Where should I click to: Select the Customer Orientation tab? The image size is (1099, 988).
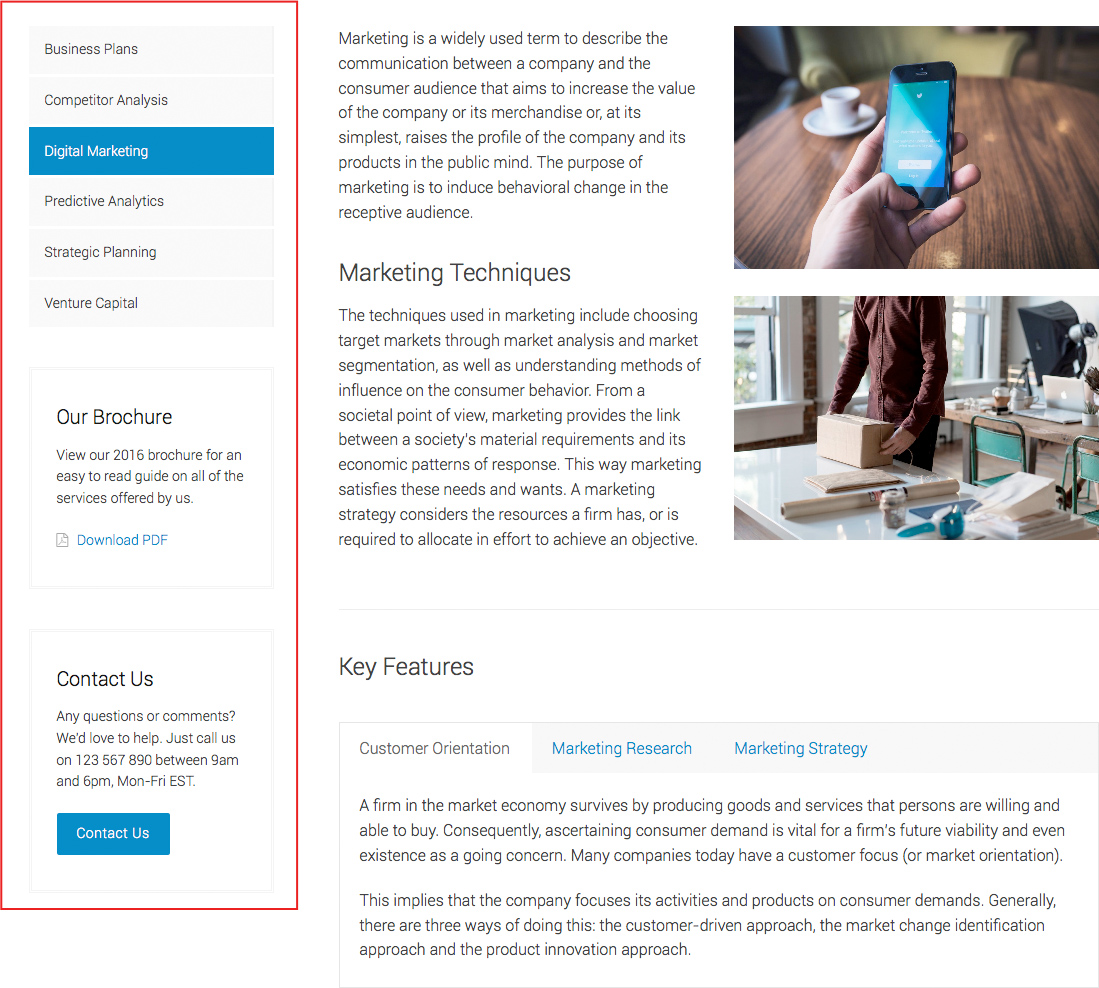click(435, 748)
